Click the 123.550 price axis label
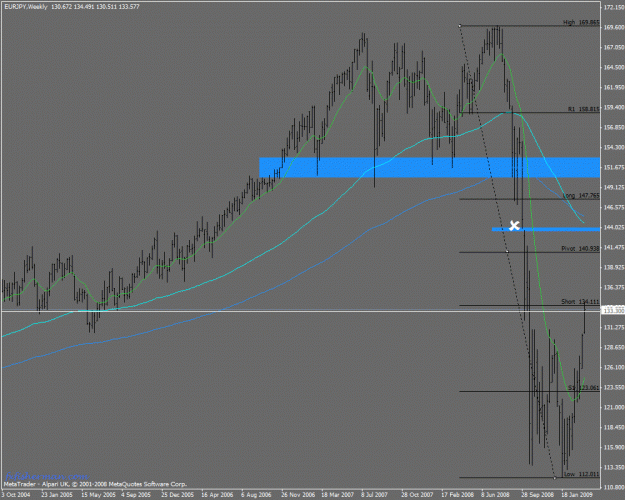Screen dimensions: 625x500 click(614, 387)
